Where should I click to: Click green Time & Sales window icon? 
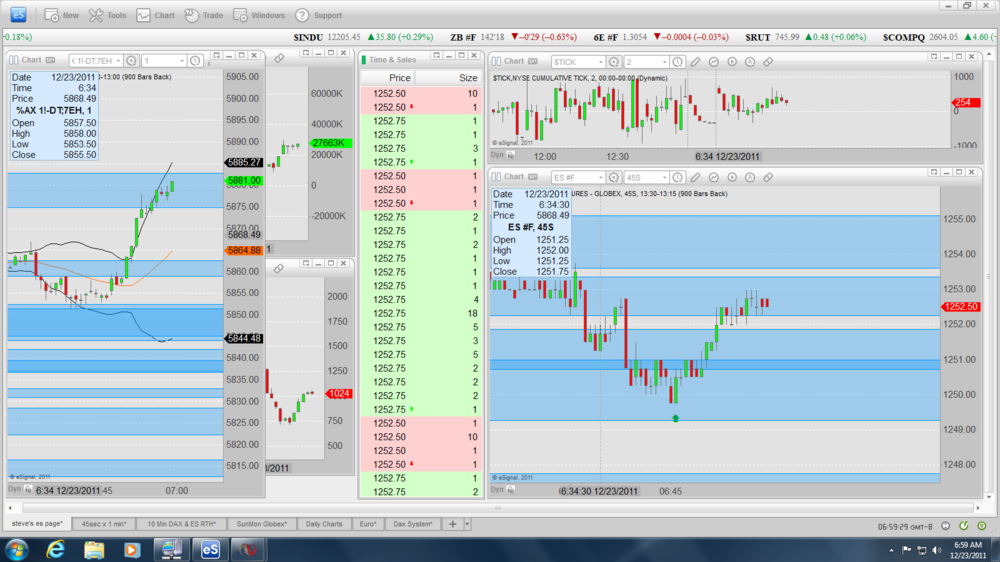point(364,59)
